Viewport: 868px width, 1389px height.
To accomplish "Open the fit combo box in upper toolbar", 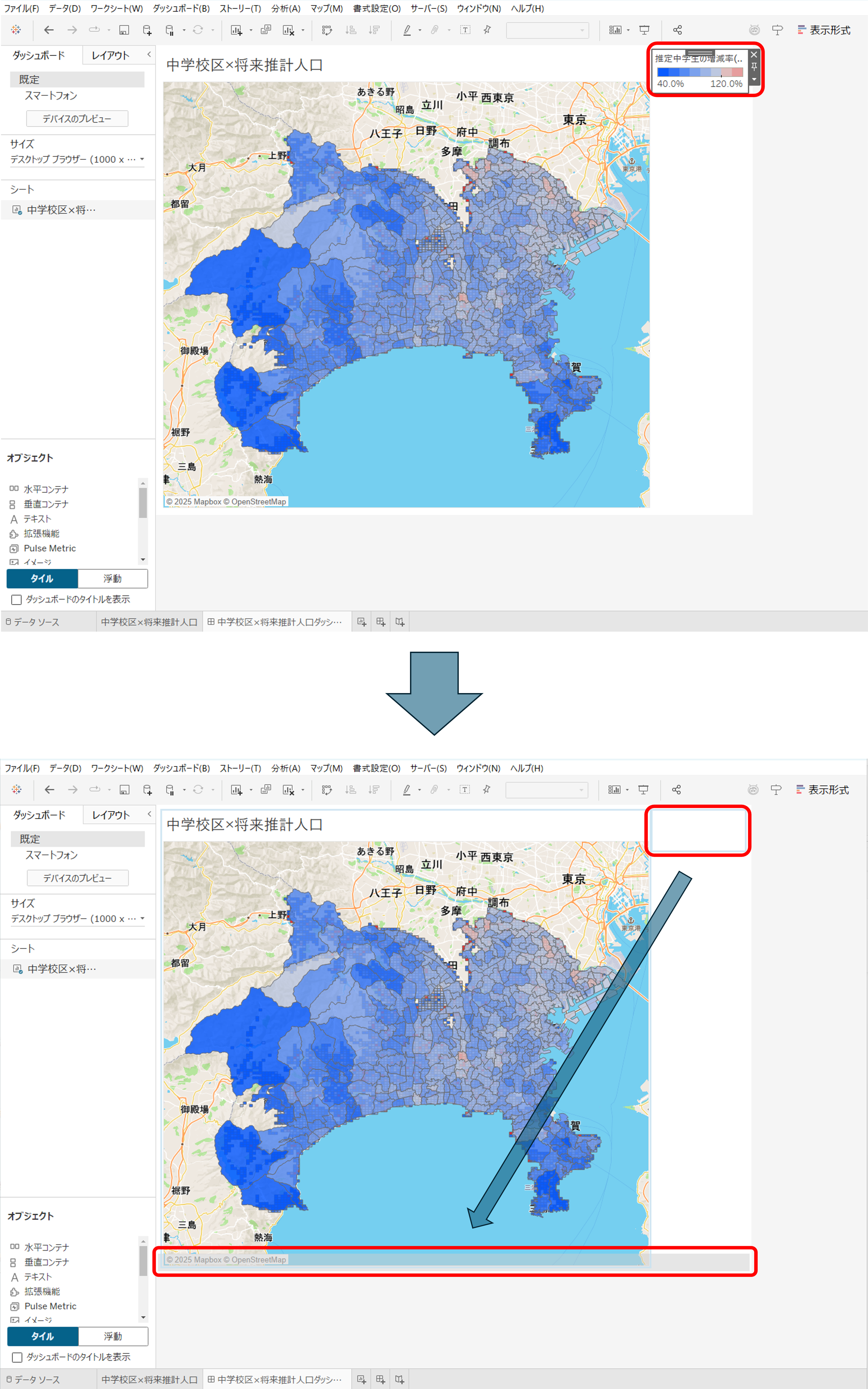I will [547, 30].
